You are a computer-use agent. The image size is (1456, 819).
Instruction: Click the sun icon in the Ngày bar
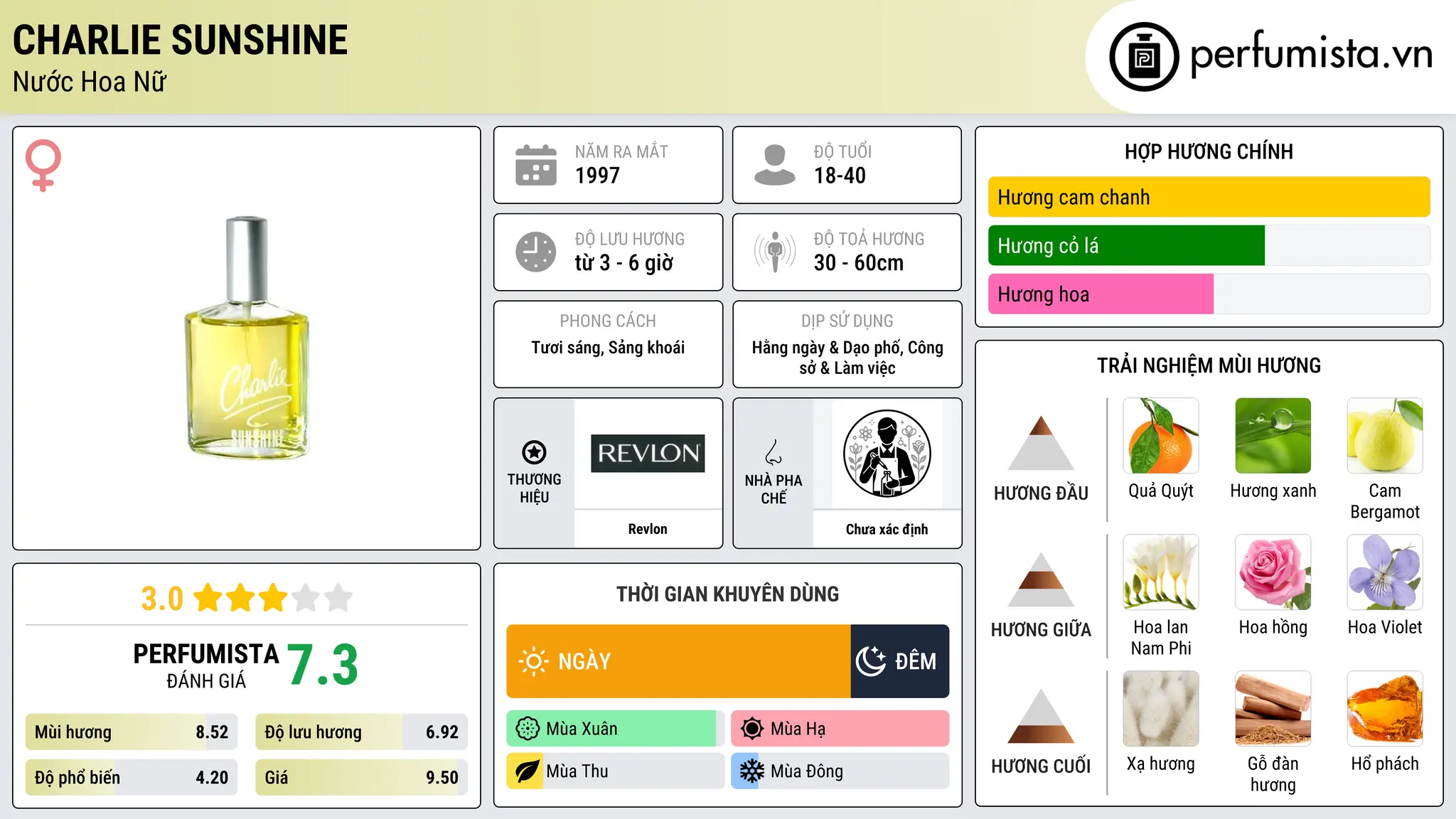(533, 661)
